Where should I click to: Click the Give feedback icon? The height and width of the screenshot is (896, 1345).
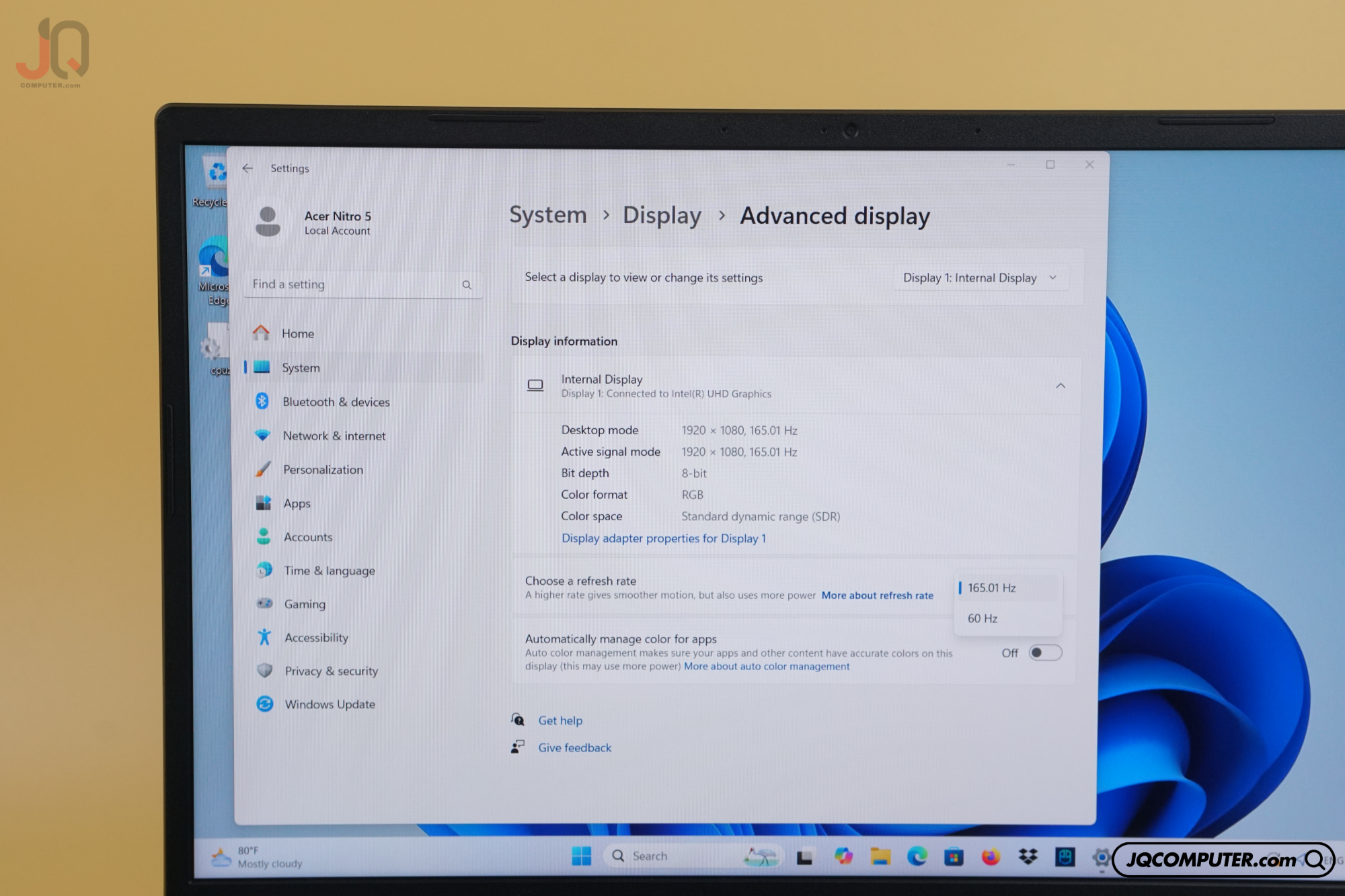coord(518,747)
